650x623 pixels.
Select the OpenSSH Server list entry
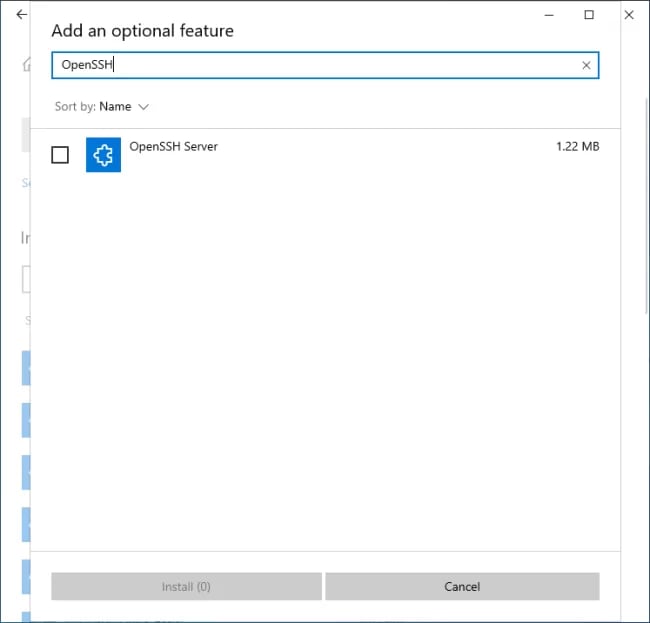click(x=325, y=155)
